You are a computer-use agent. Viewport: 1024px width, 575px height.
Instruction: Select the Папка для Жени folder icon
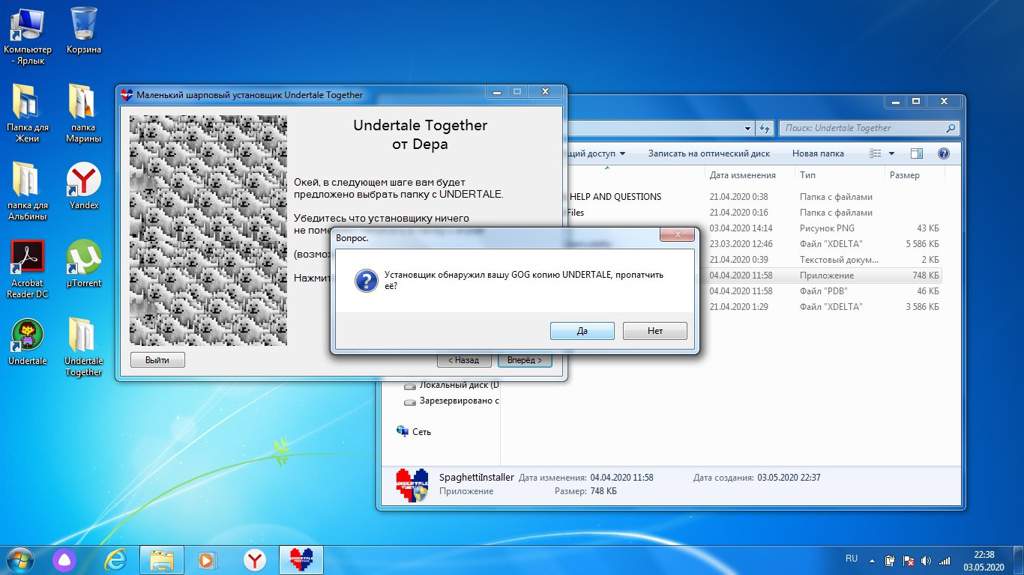point(27,113)
